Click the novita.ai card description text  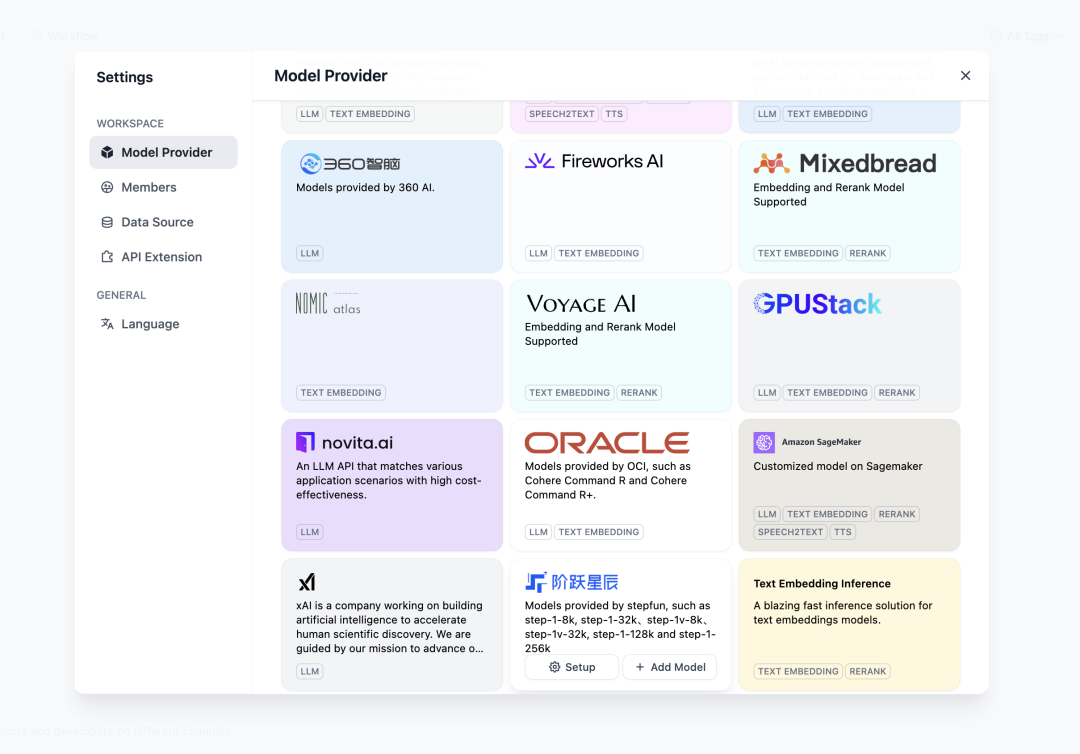coord(388,481)
